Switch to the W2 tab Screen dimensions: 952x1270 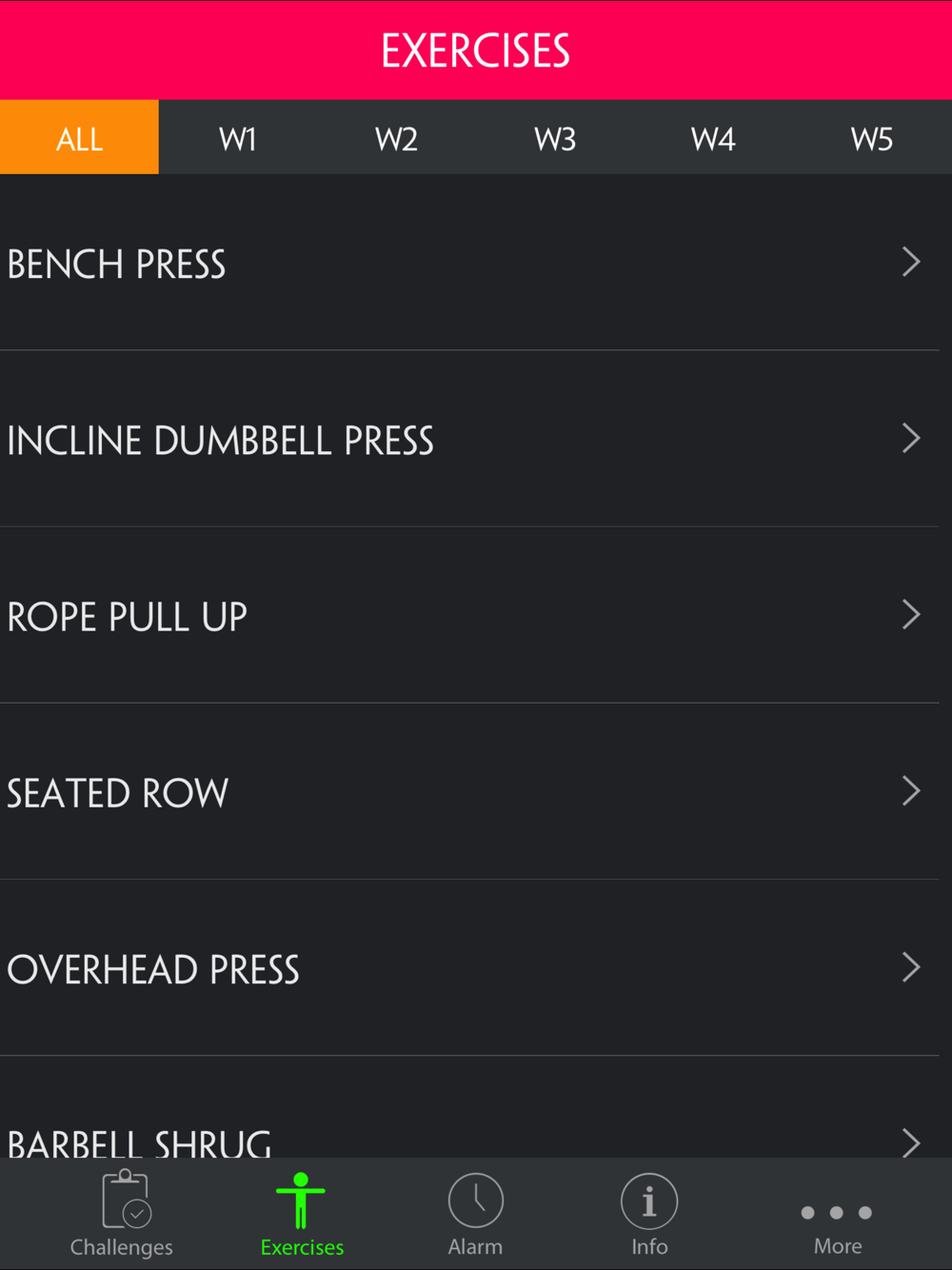pyautogui.click(x=396, y=138)
